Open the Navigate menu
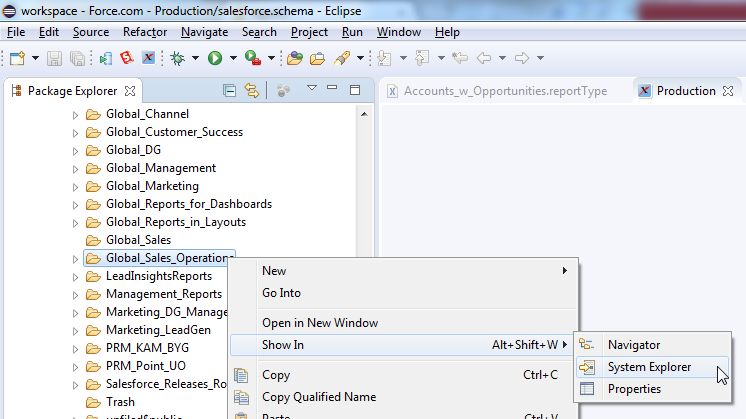Screen dimensions: 746x419 204,32
